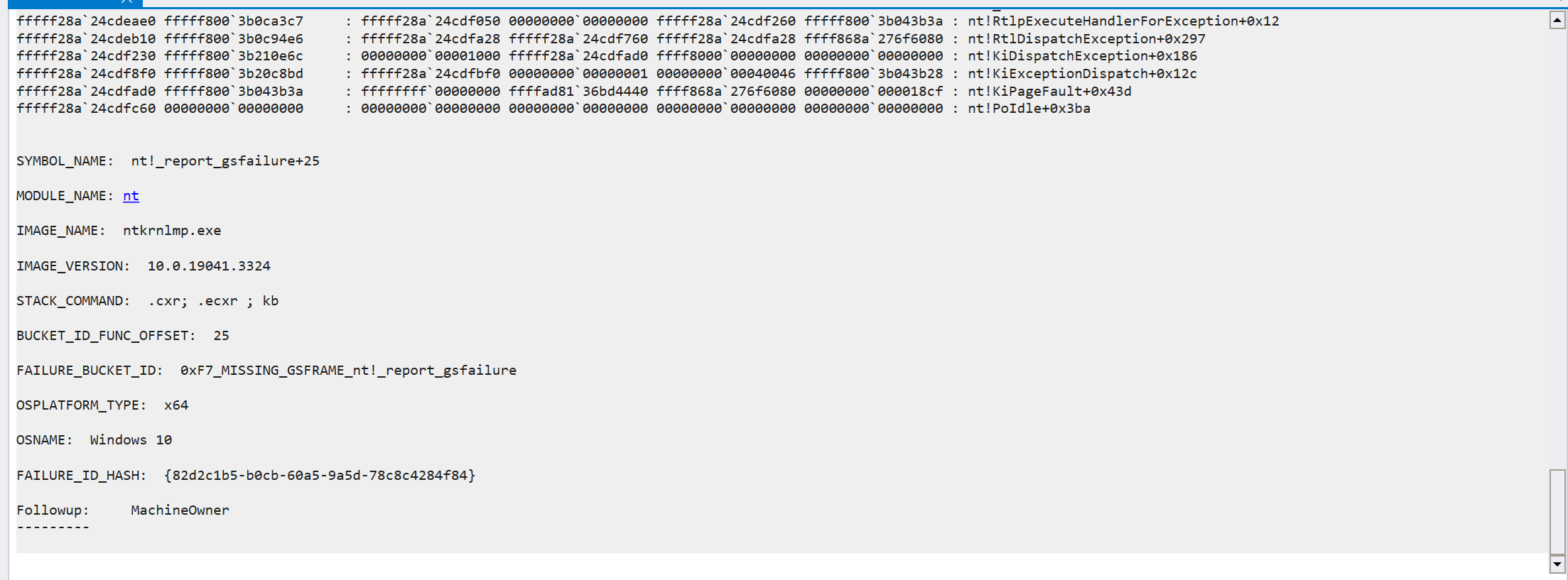Screen dimensions: 1568x580
Task: Click the scrollbar down arrow
Action: (x=1557, y=564)
